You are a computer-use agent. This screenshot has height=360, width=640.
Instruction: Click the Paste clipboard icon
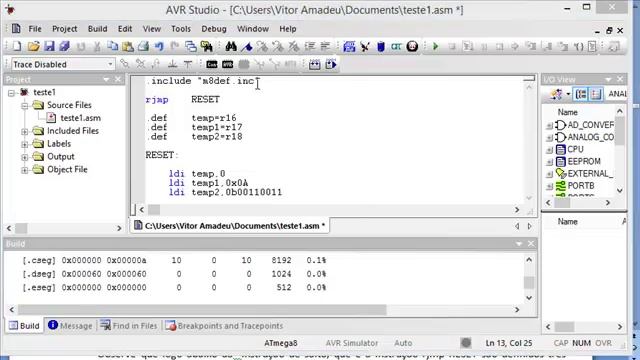point(128,47)
